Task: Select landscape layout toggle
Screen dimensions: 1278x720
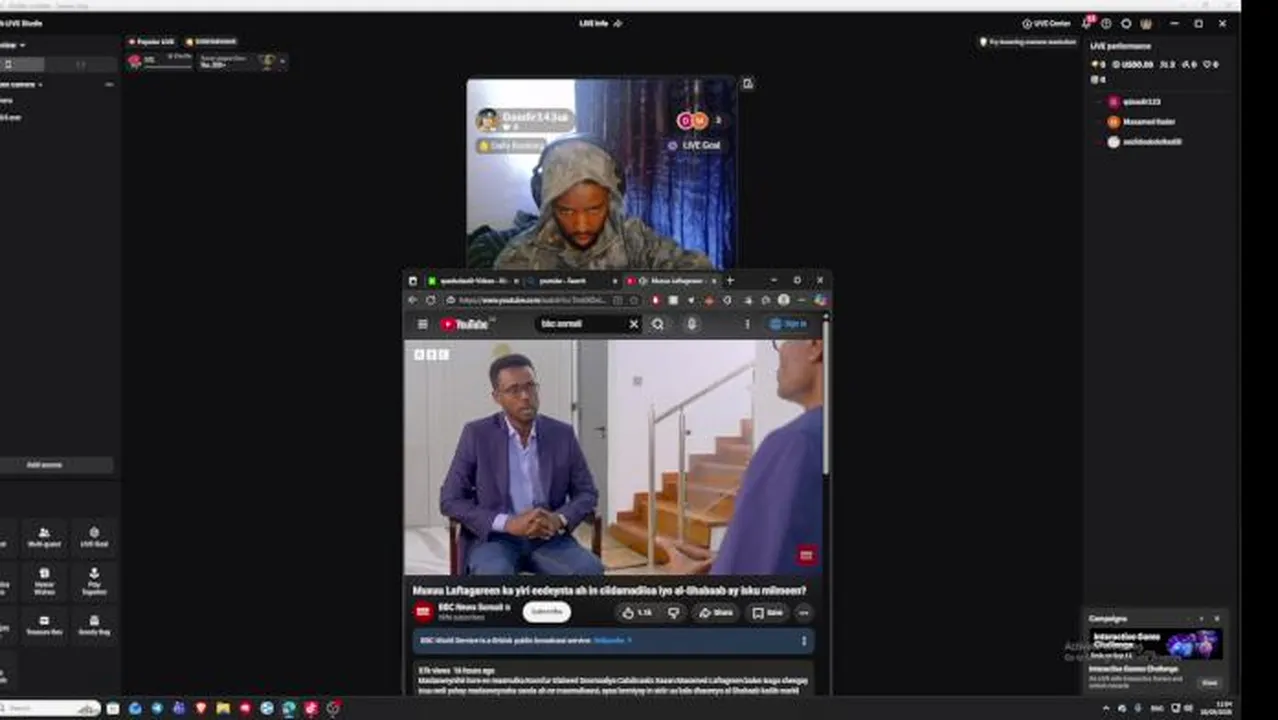Action: tap(80, 64)
